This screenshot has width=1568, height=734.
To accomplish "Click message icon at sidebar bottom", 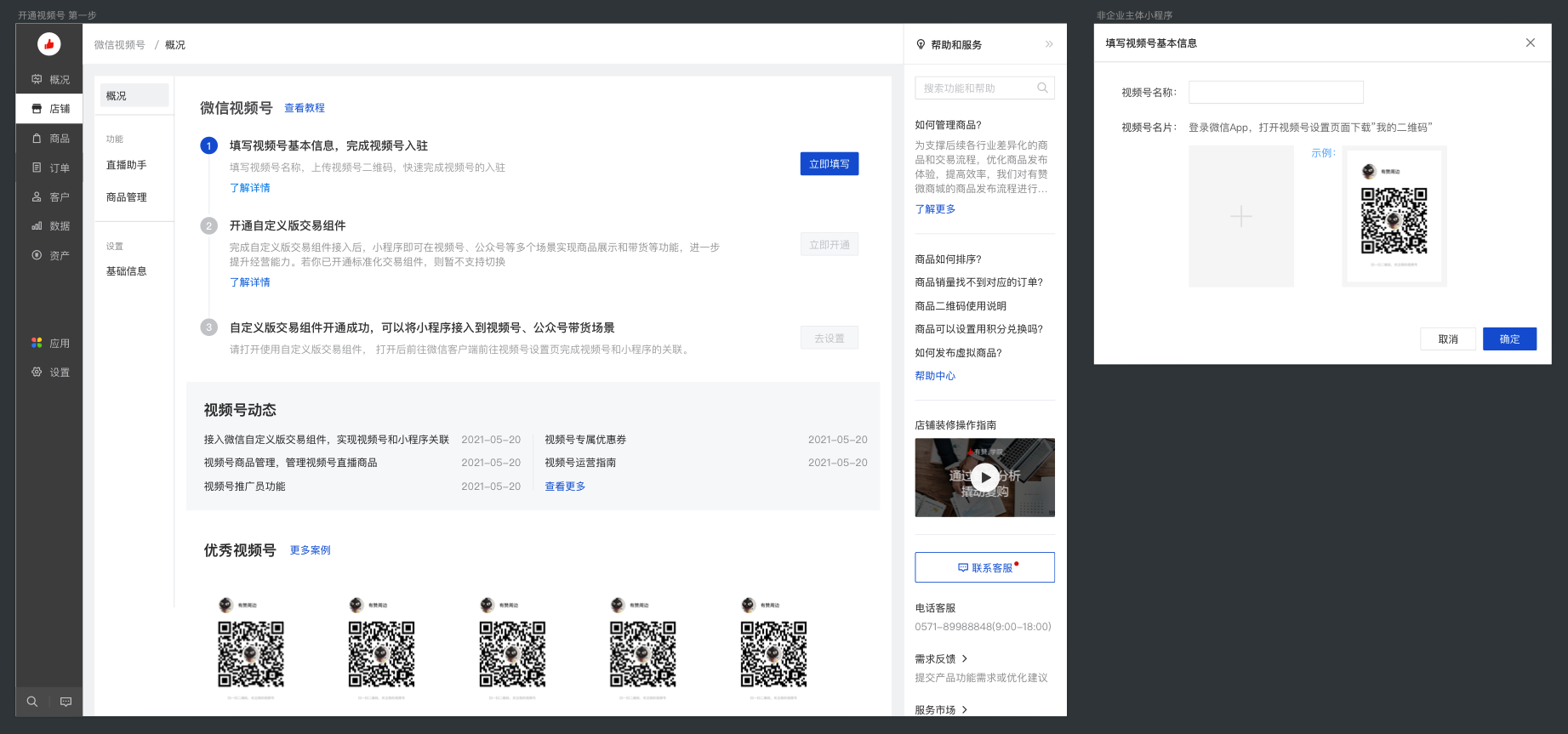I will pos(66,702).
